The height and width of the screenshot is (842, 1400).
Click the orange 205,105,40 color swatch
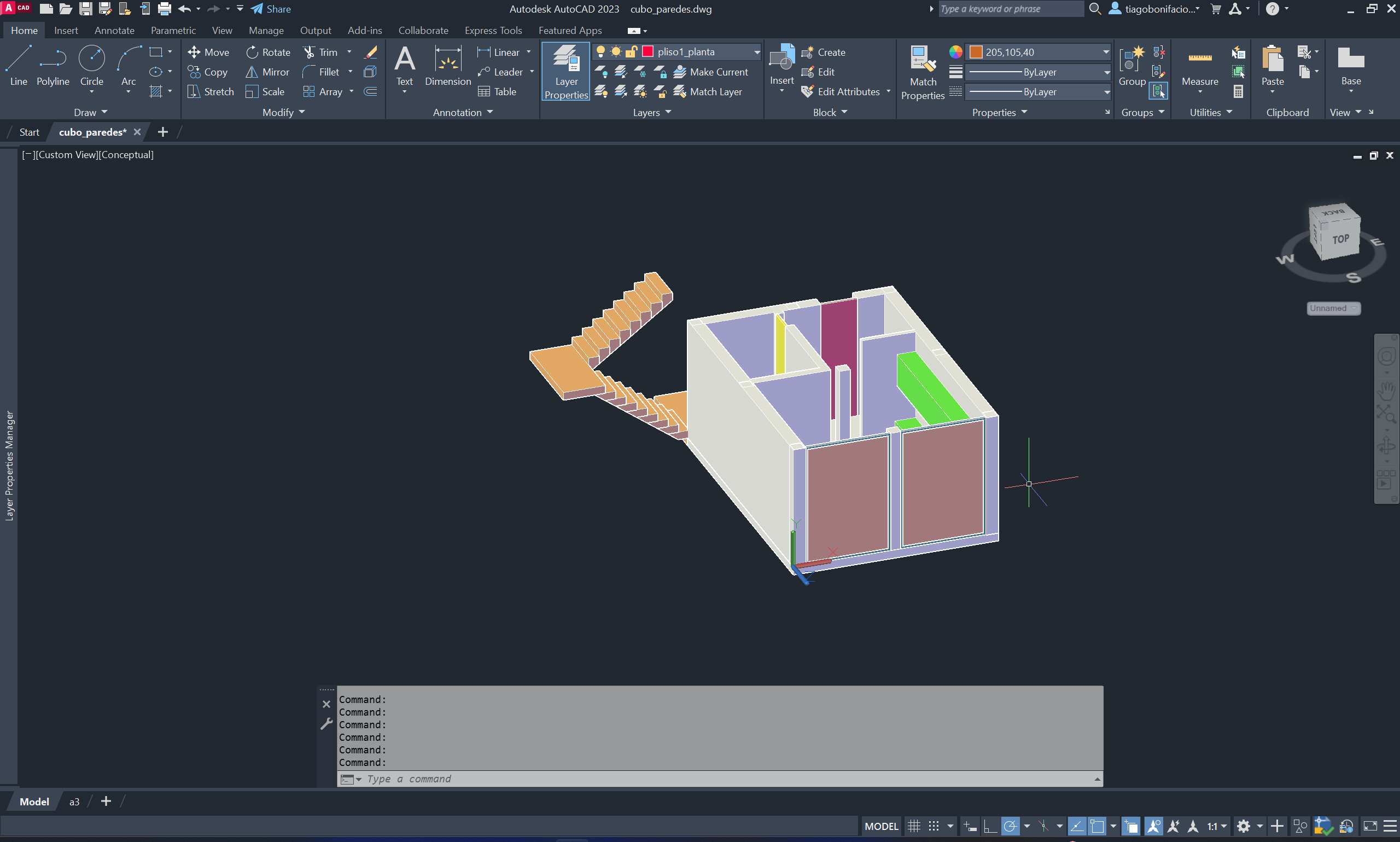[976, 51]
